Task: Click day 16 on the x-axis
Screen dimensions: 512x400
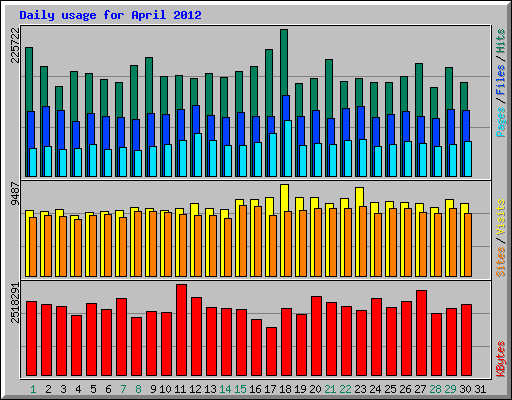Action: 255,389
